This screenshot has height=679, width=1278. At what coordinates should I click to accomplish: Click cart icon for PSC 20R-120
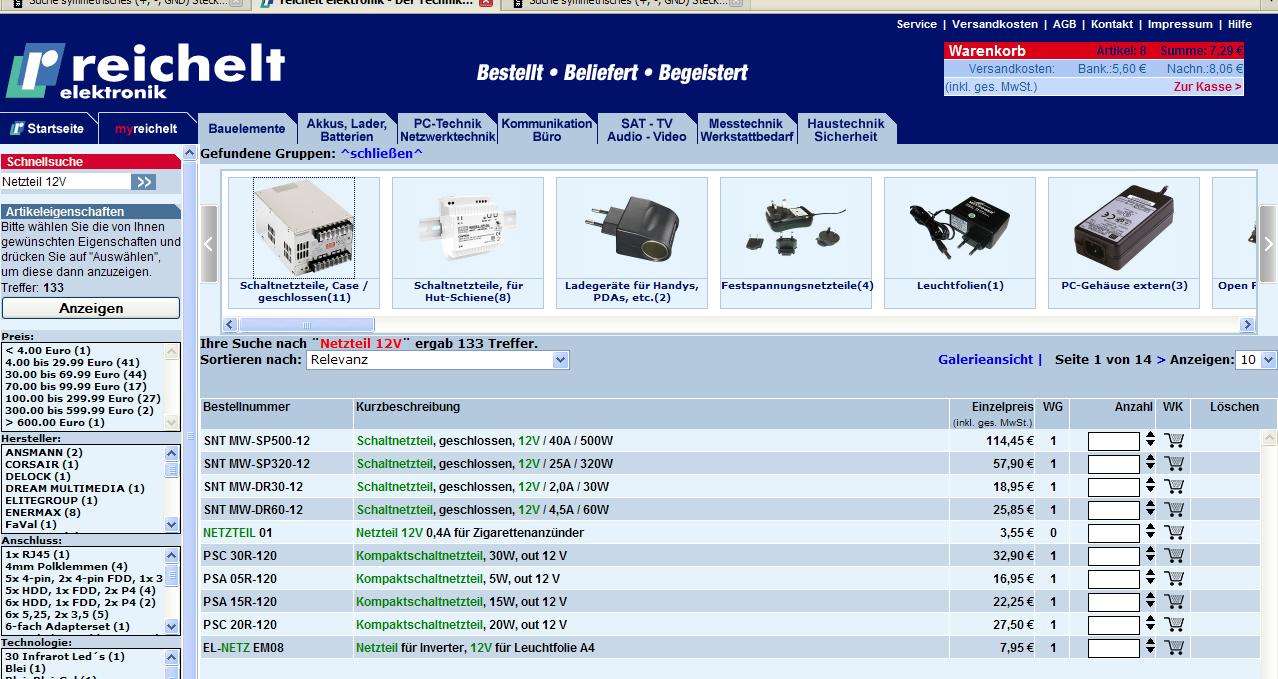coord(1174,625)
